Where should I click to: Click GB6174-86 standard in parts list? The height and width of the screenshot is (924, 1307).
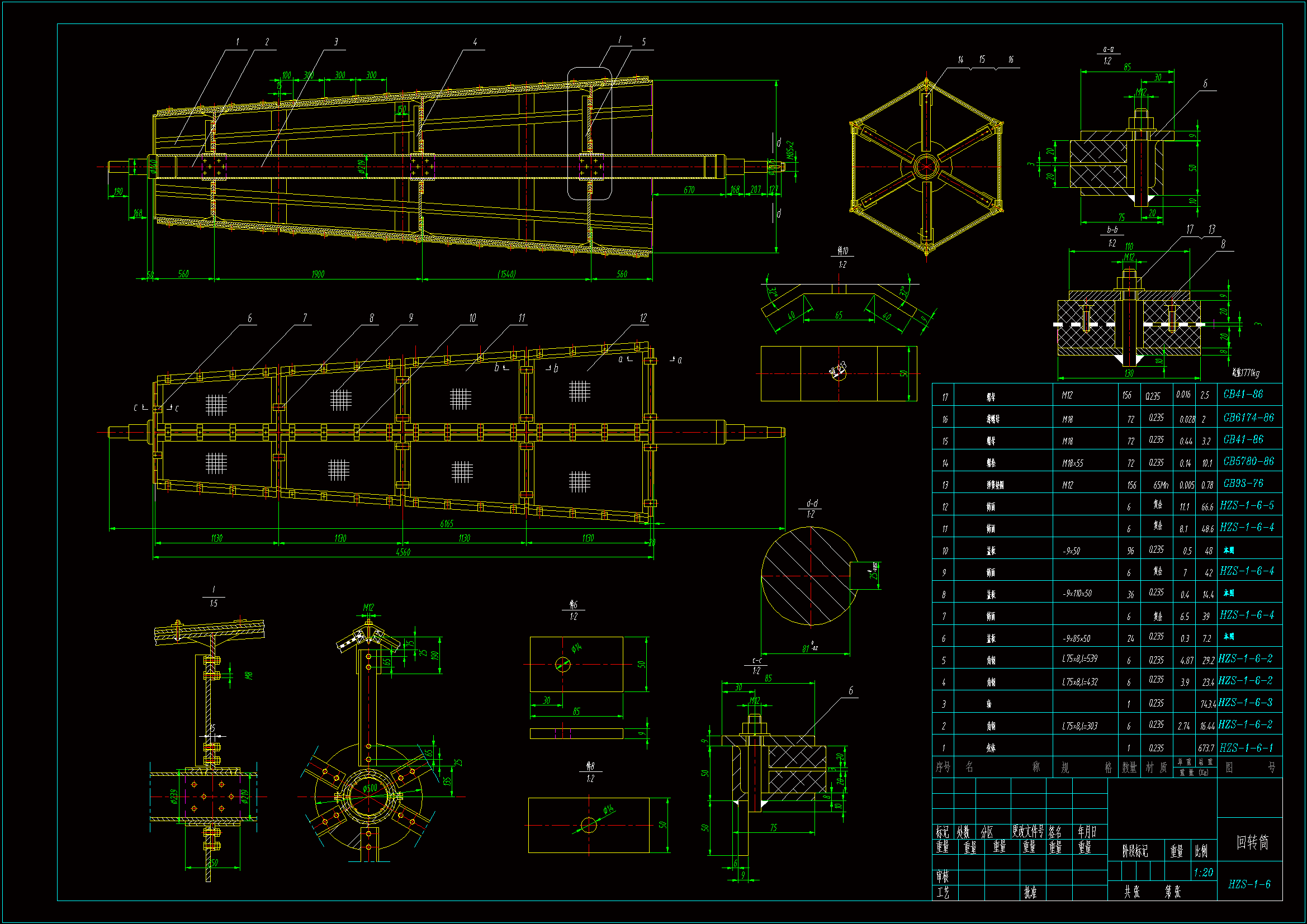tap(1248, 418)
